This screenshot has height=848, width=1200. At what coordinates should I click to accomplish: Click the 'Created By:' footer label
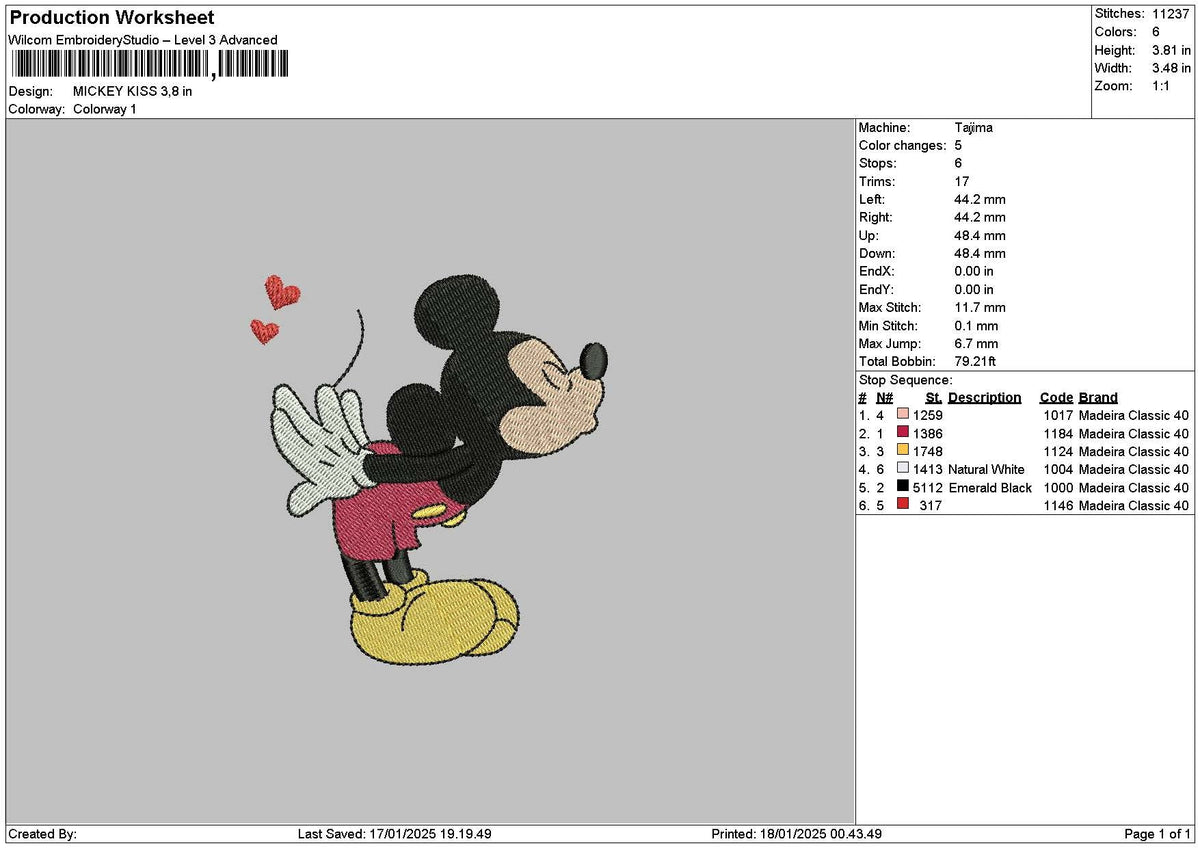point(42,834)
